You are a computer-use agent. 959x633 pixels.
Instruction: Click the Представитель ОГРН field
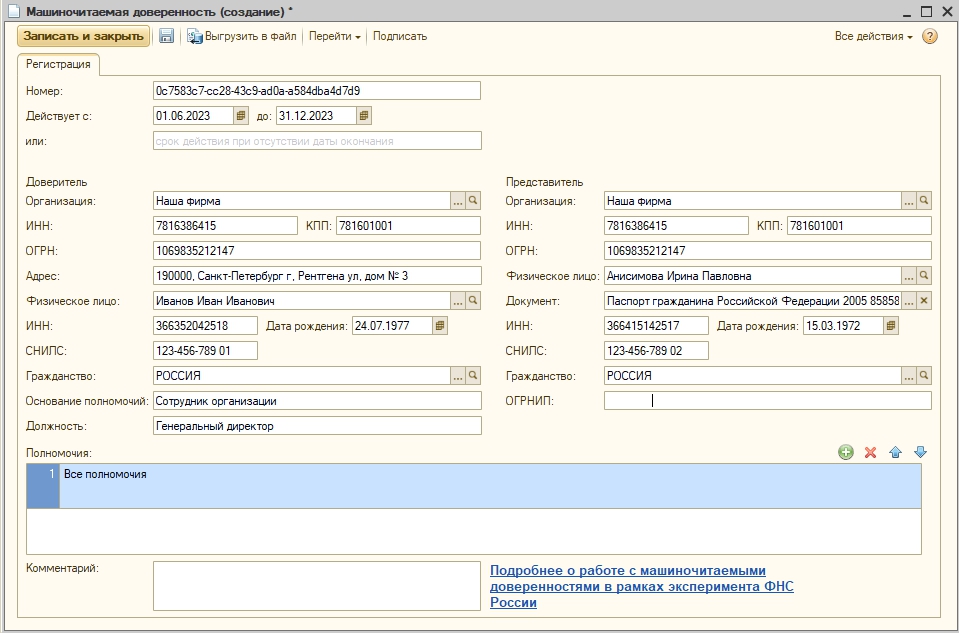click(768, 251)
